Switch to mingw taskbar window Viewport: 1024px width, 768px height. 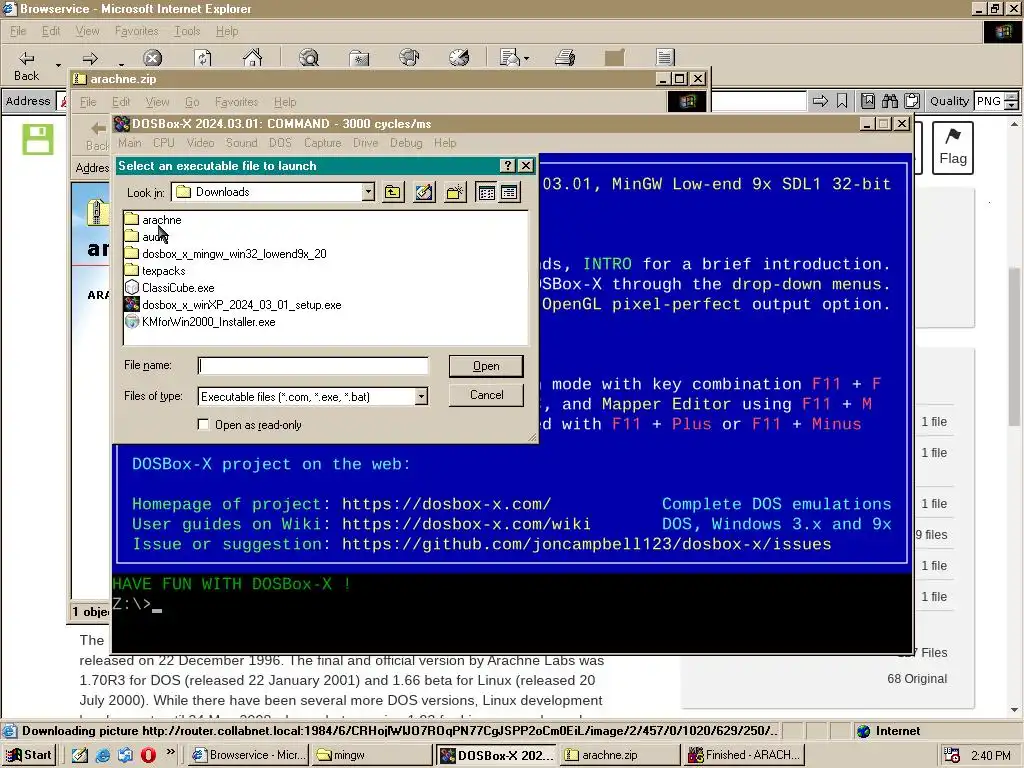372,755
